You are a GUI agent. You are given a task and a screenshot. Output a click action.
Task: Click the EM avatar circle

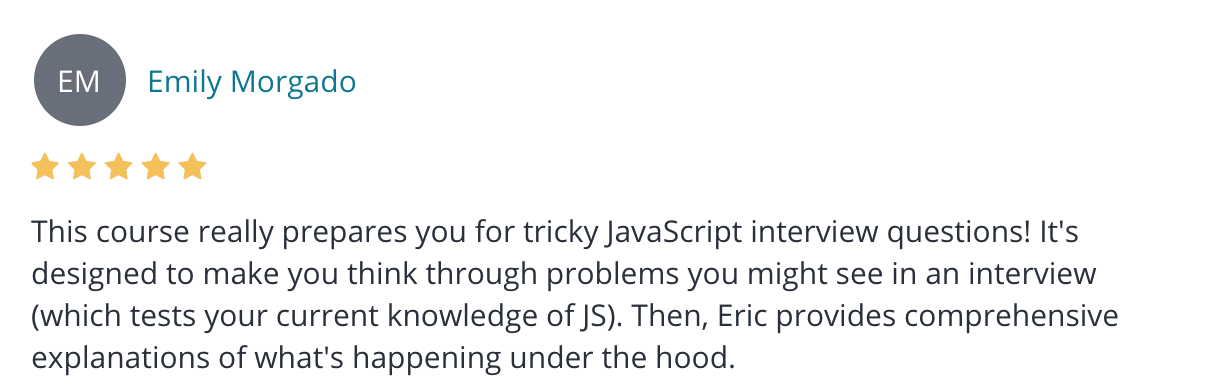(x=80, y=81)
